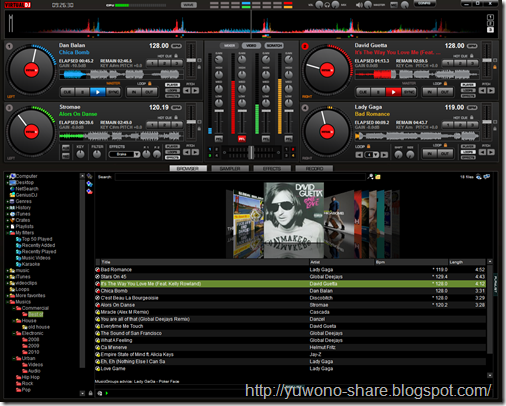This screenshot has height=406, width=506.
Task: Expand the Genres tree node
Action: 7,202
